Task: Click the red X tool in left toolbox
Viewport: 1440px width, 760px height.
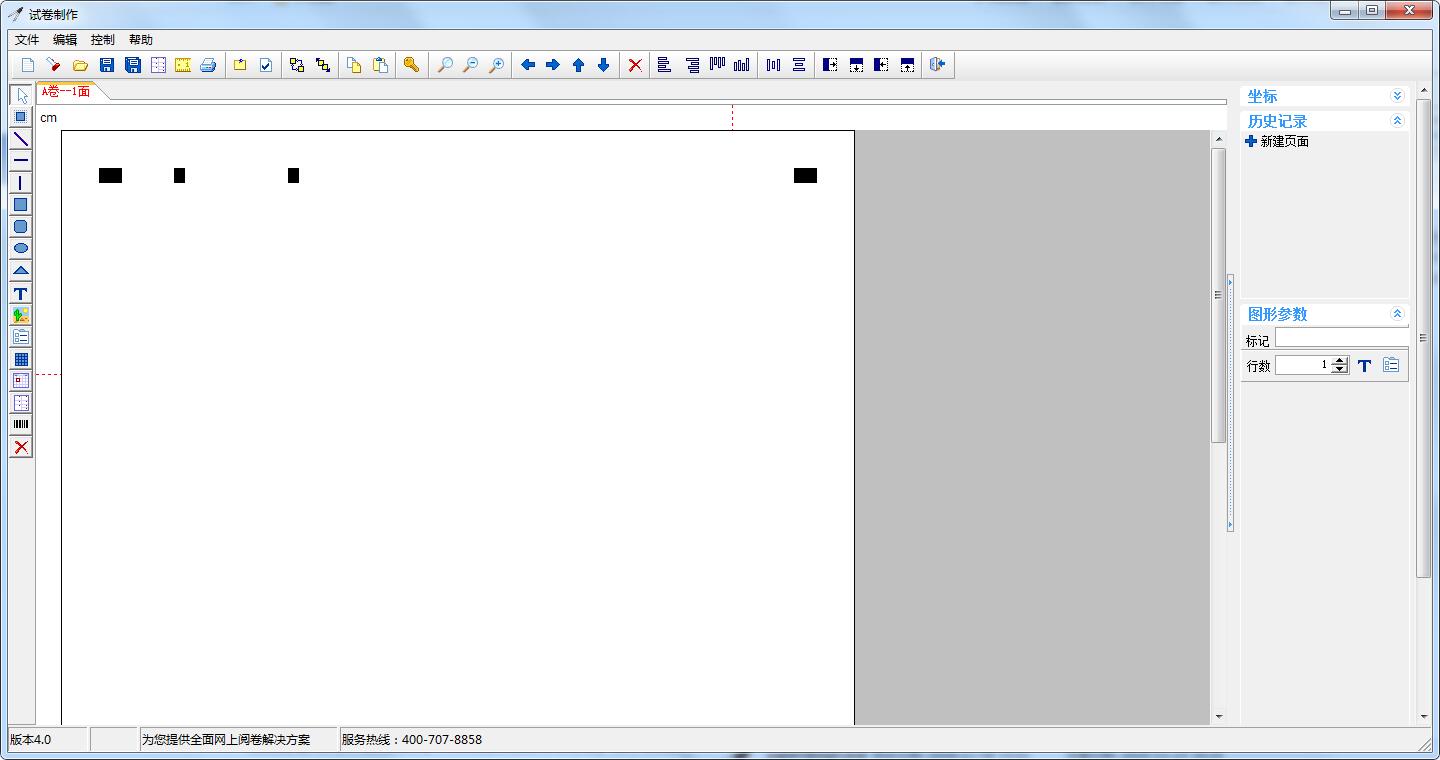Action: click(x=21, y=447)
